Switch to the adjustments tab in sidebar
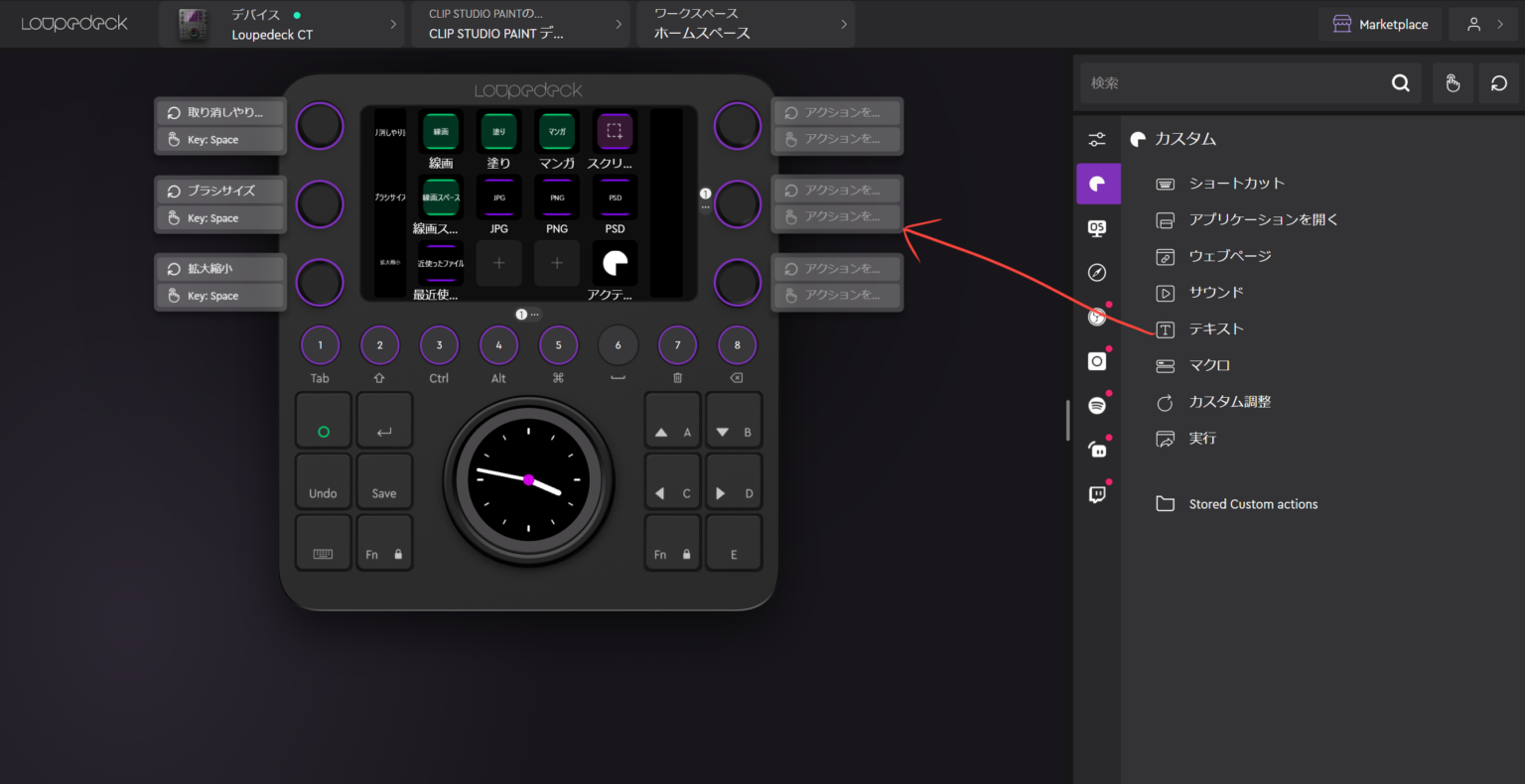Screen dimensions: 1525x784 [1097, 139]
